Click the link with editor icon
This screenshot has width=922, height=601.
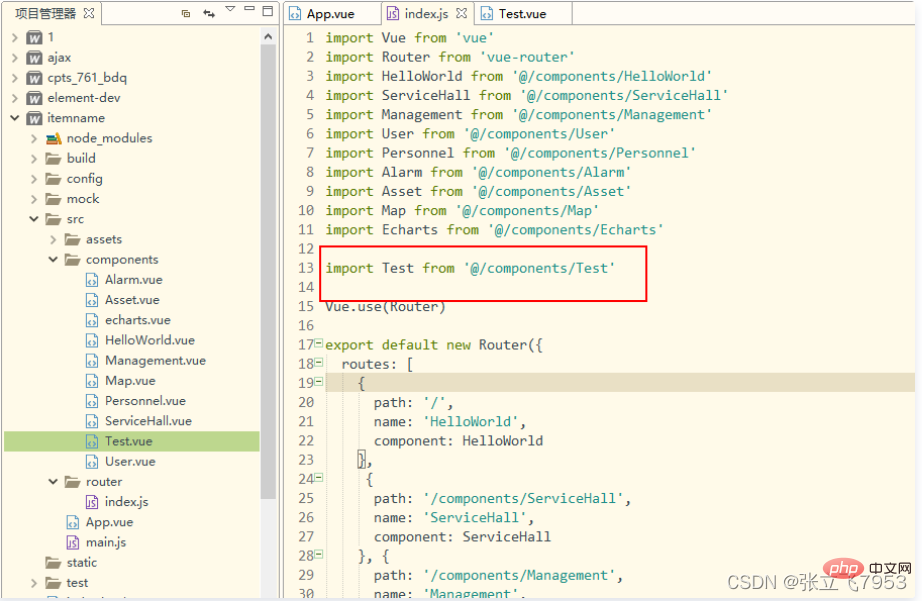pyautogui.click(x=209, y=14)
